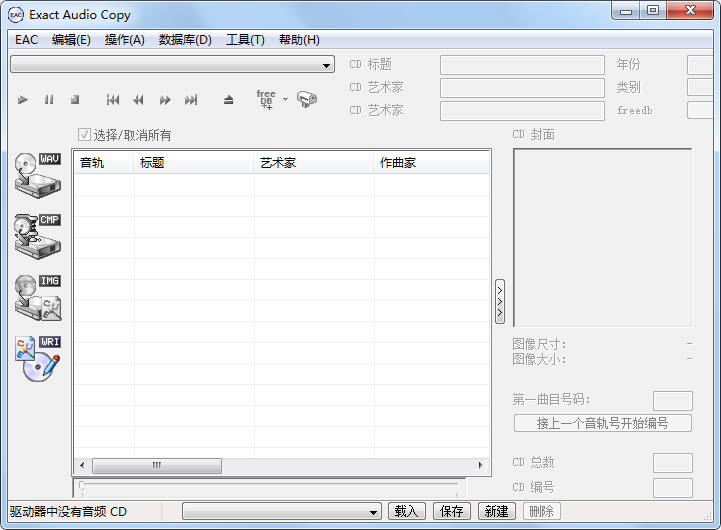Maximize the Exact Audio Copy window

(x=653, y=11)
